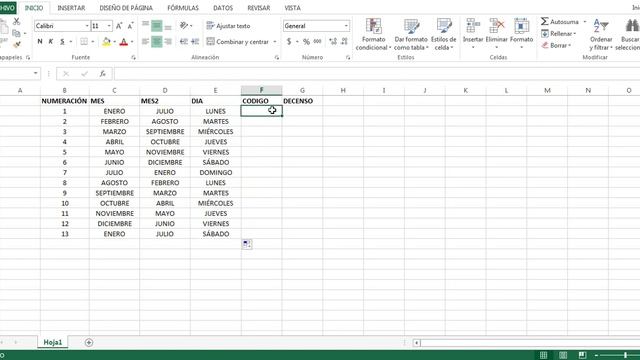Switch to Page Break Preview icon
640x360 pixels.
pos(582,355)
